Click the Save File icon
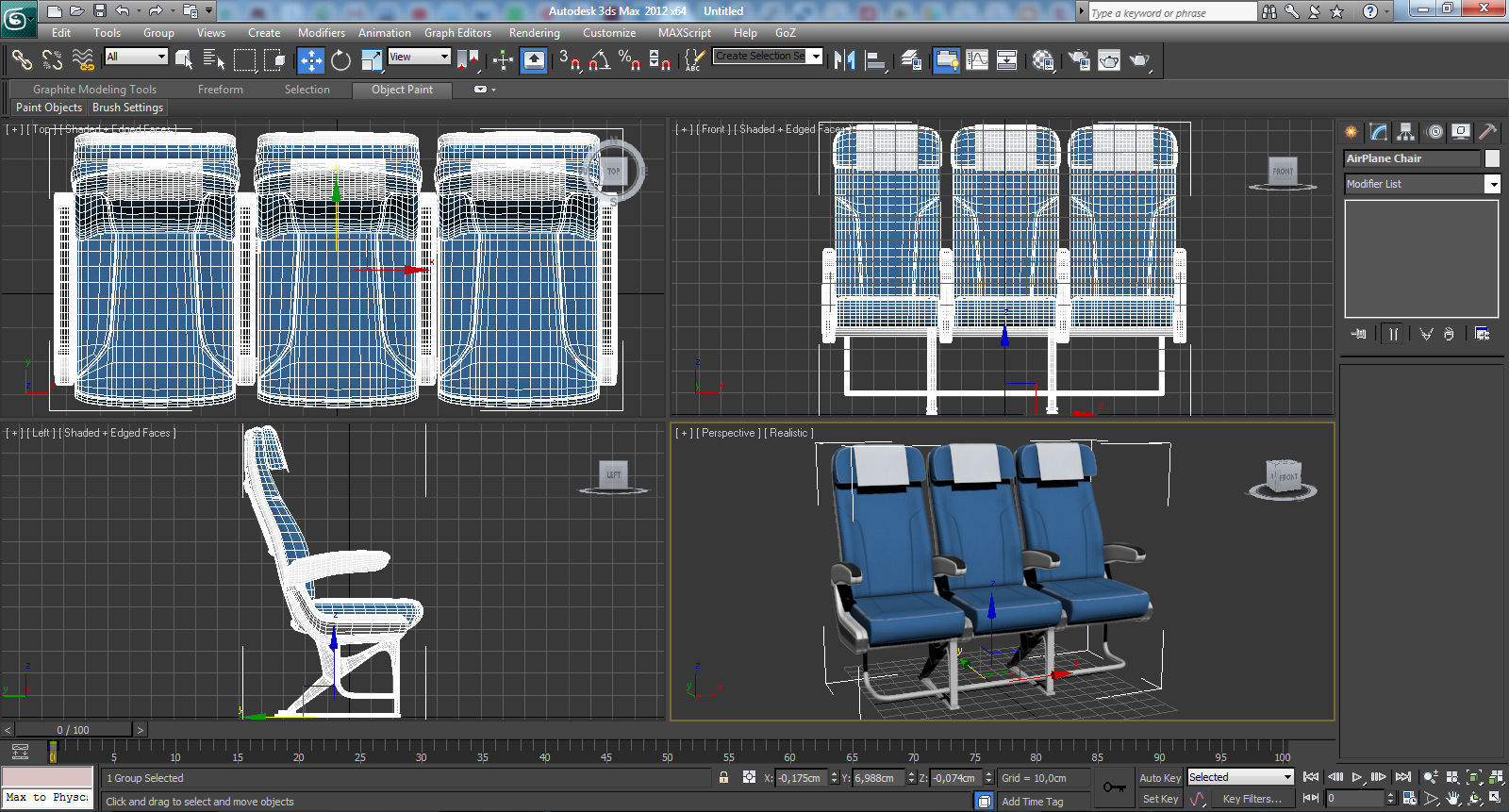This screenshot has width=1509, height=812. [100, 11]
